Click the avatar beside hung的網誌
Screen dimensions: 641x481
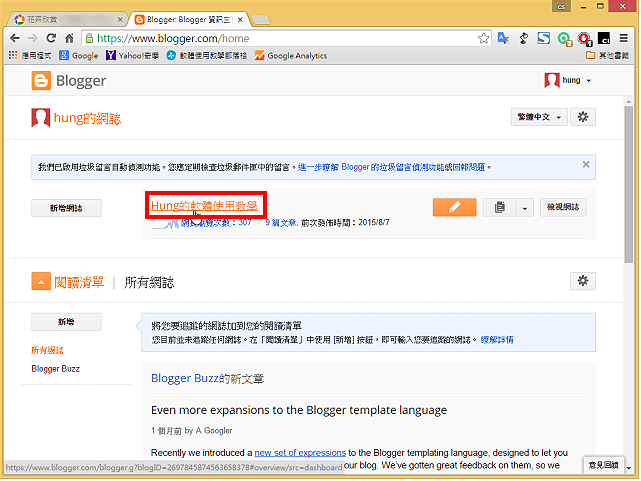(41, 118)
